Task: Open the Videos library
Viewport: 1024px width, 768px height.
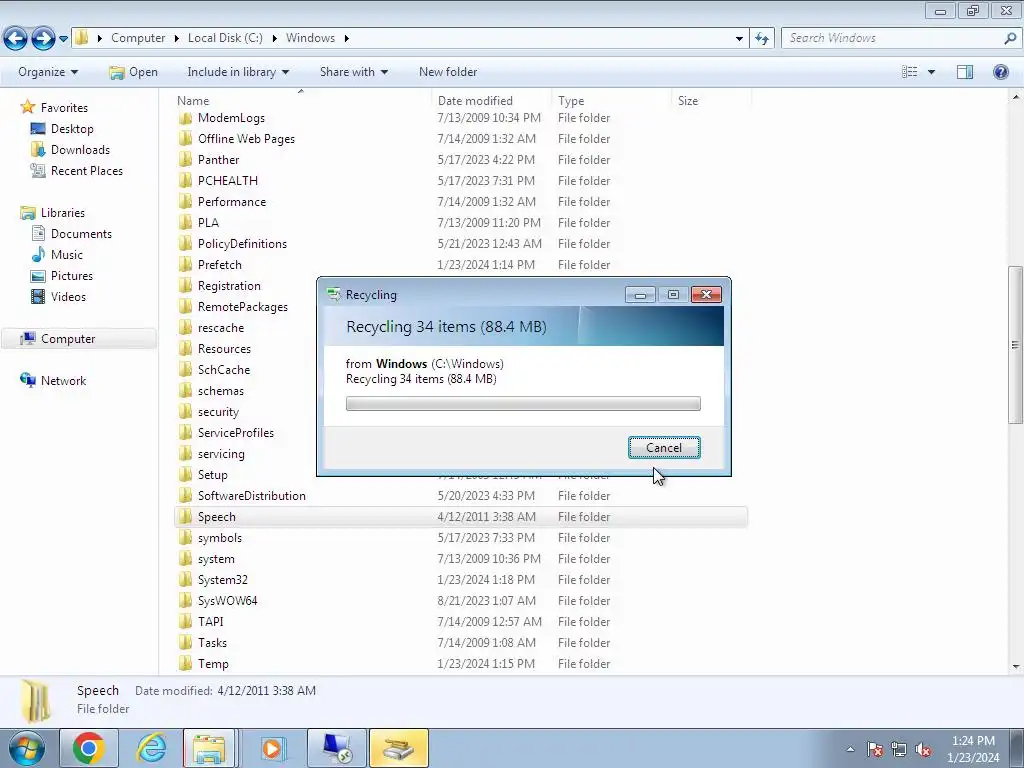Action: pyautogui.click(x=68, y=296)
